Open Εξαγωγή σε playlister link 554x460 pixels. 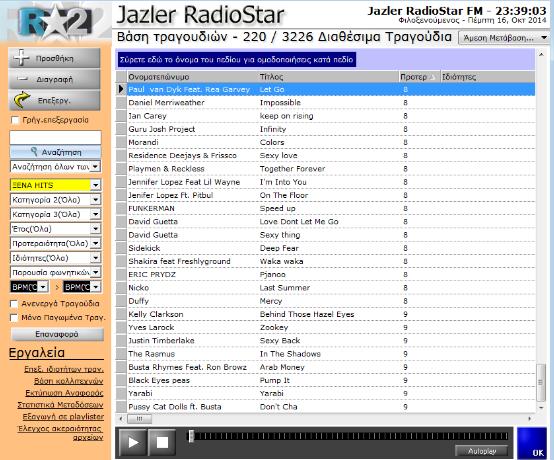(x=63, y=417)
